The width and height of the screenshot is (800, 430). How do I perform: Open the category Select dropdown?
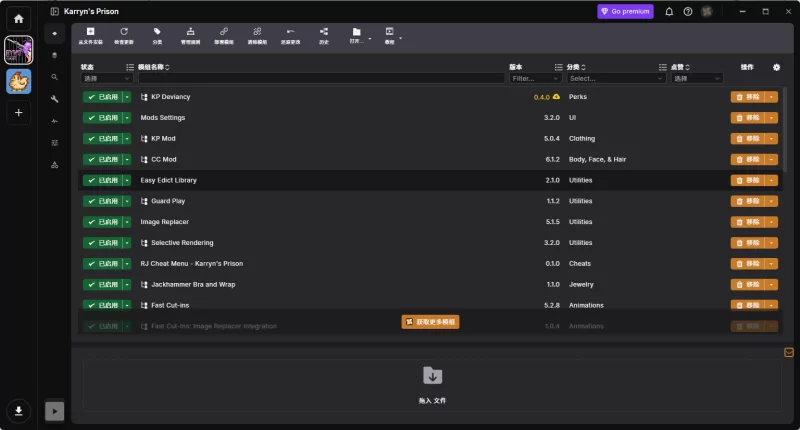tap(616, 79)
